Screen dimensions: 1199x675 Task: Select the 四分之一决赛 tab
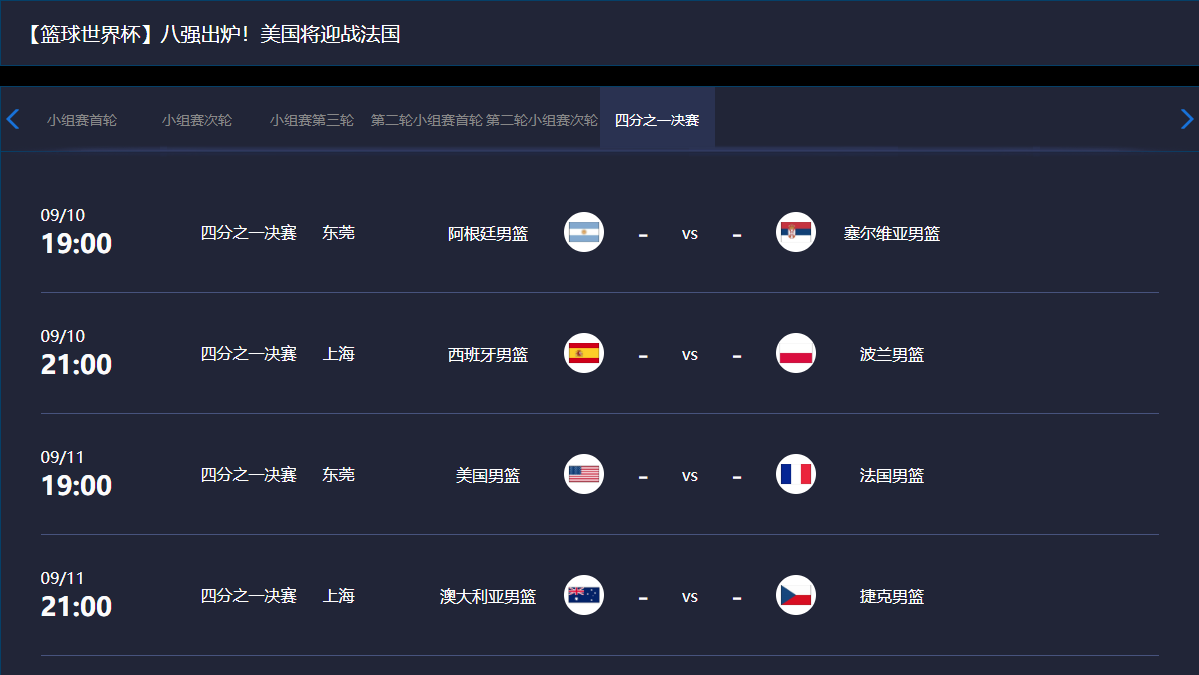coord(657,120)
